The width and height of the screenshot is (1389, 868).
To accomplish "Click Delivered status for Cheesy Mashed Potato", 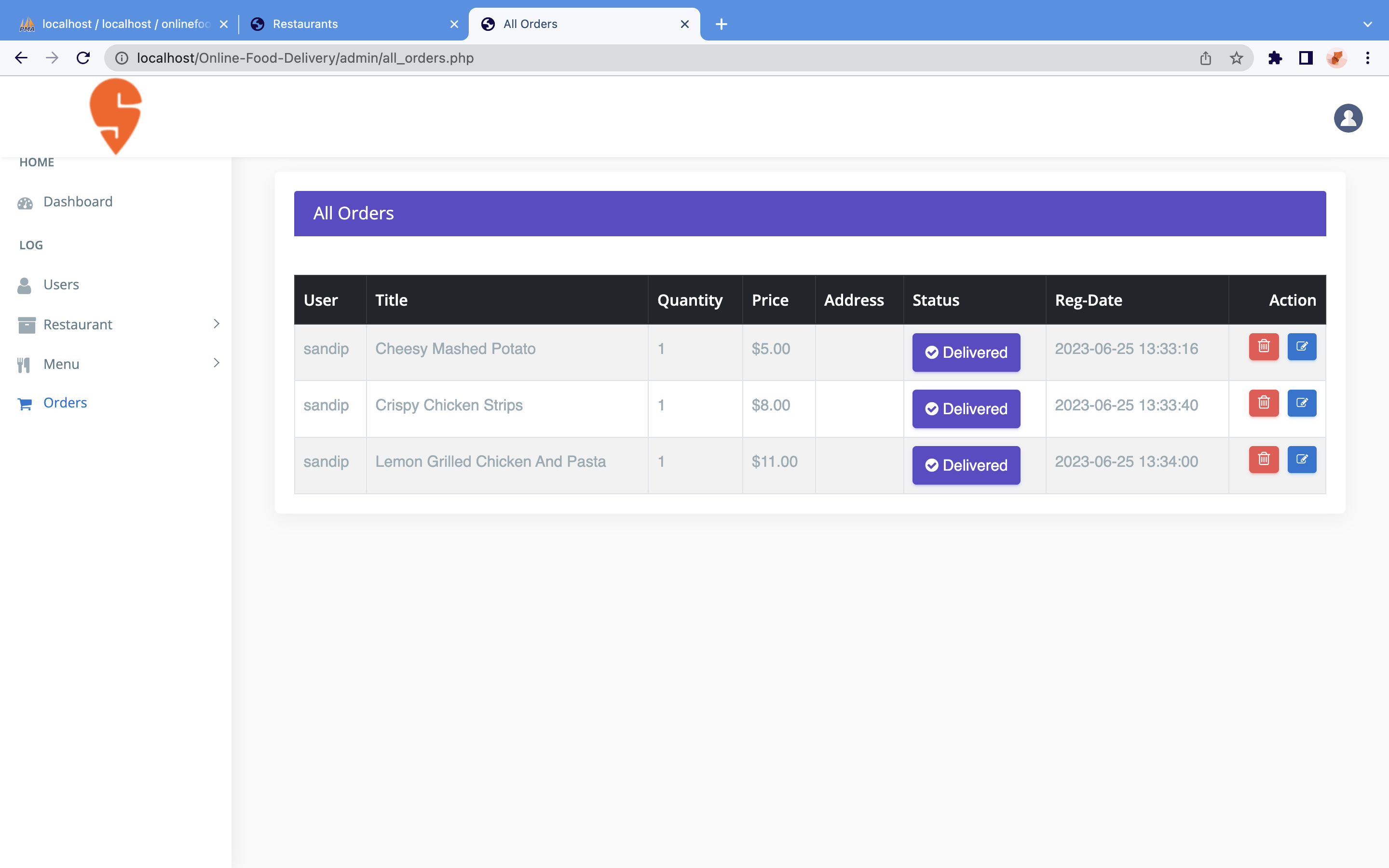I will click(966, 353).
